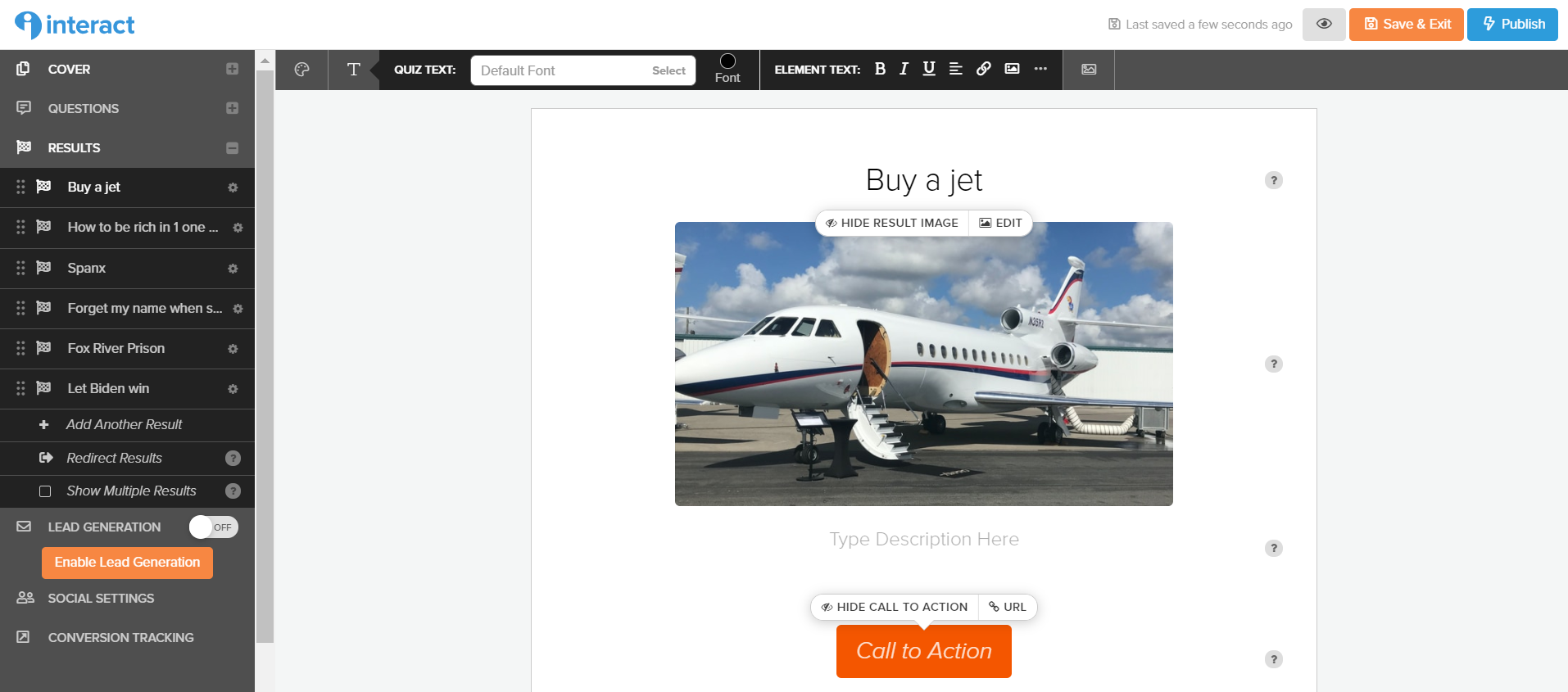
Task: Toggle Lead Generation switch on
Action: point(214,527)
